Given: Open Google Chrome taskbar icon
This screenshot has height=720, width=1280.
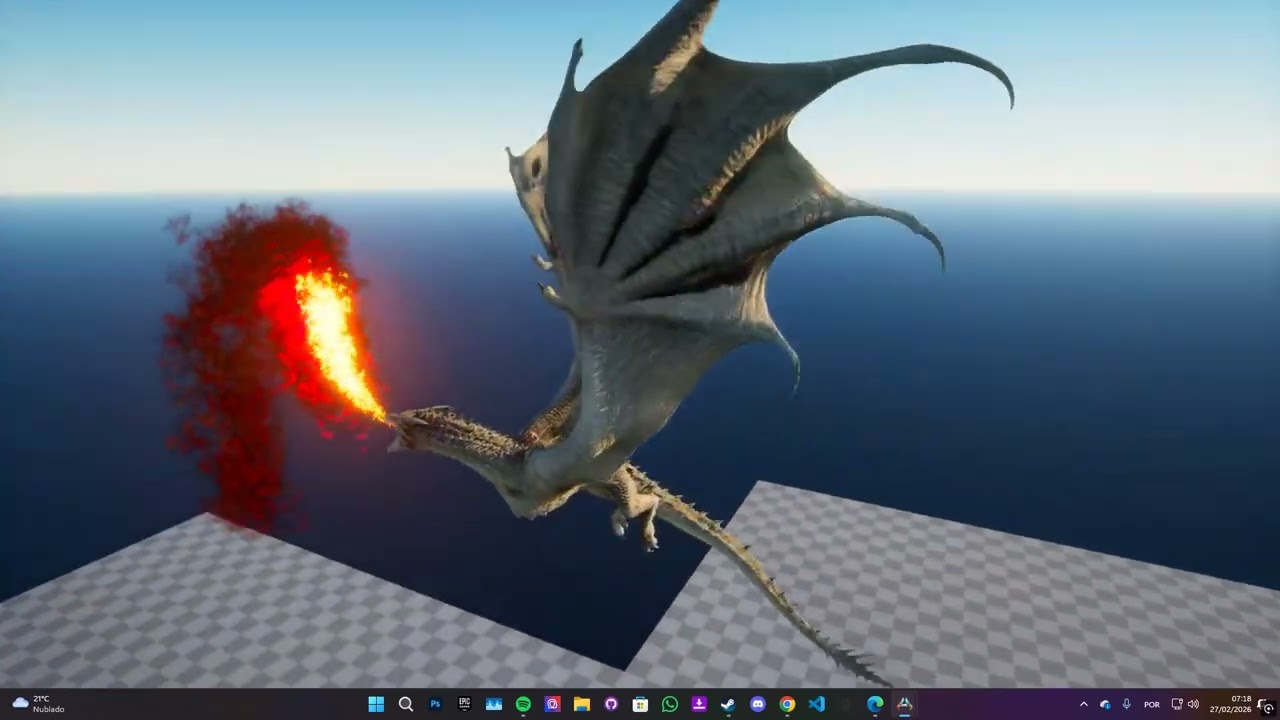Looking at the screenshot, I should 787,704.
